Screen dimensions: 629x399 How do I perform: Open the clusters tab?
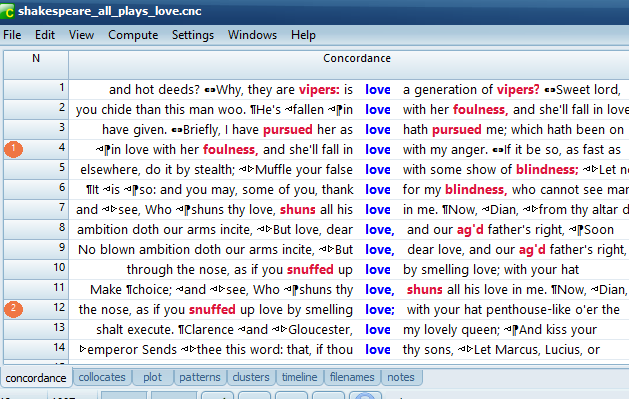pos(251,377)
